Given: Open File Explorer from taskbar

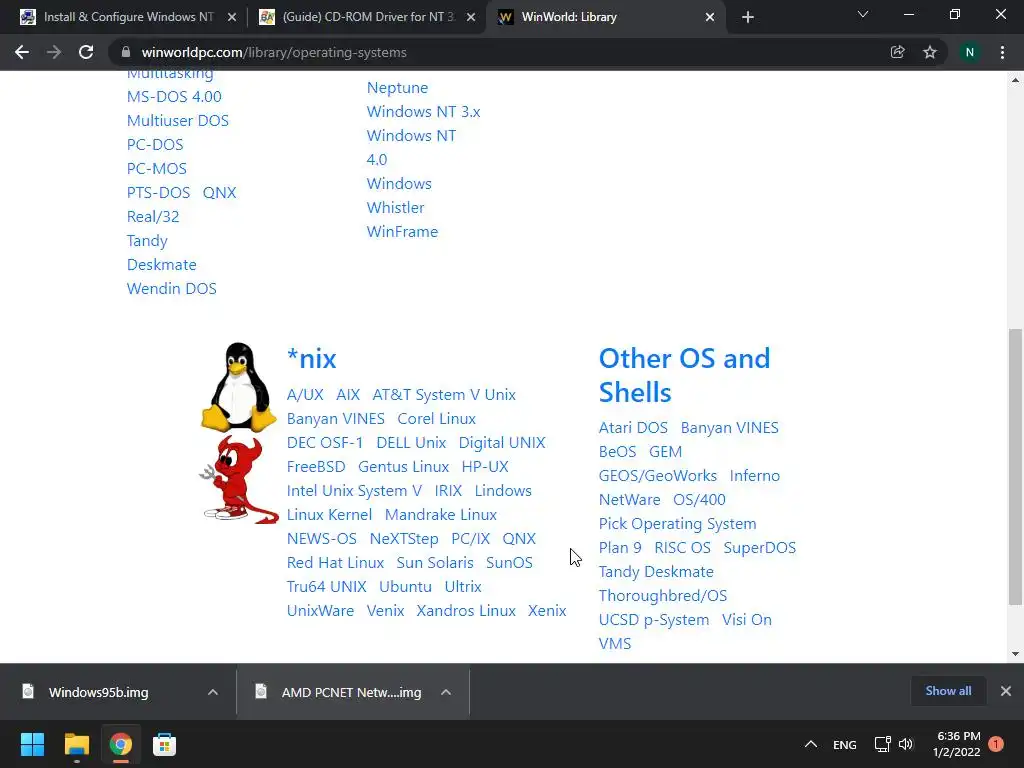Looking at the screenshot, I should coord(76,744).
